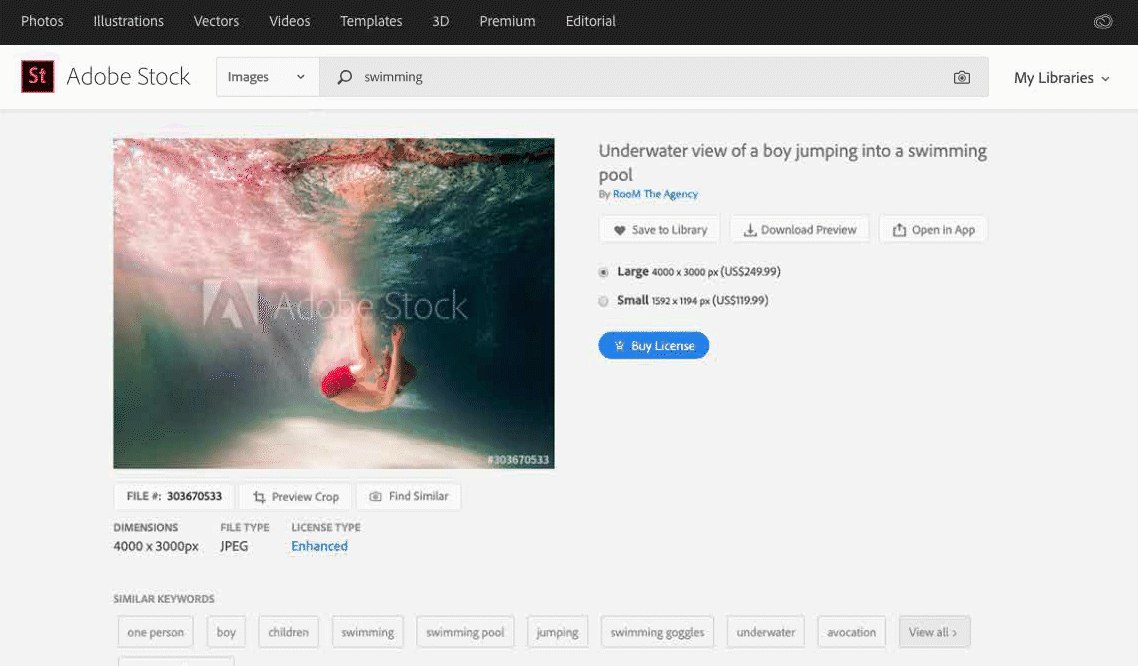
Task: Click the camera visual search icon
Action: pyautogui.click(x=961, y=77)
